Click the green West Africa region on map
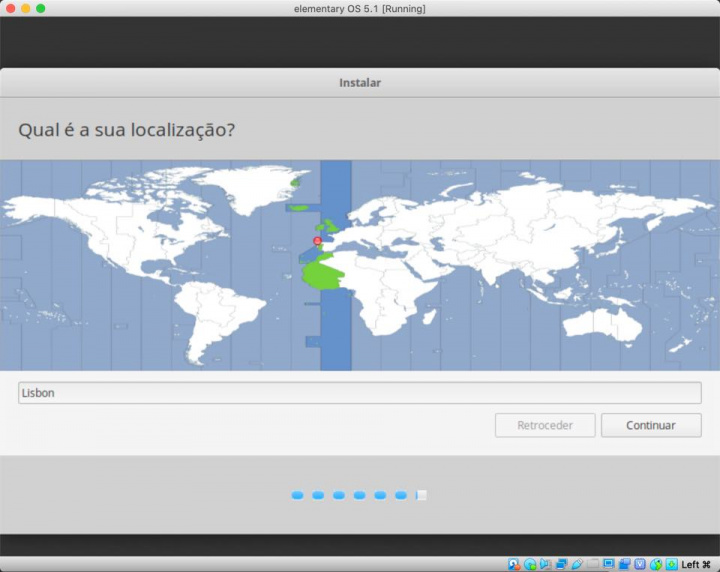Screen dimensions: 720x572 [x=324, y=274]
